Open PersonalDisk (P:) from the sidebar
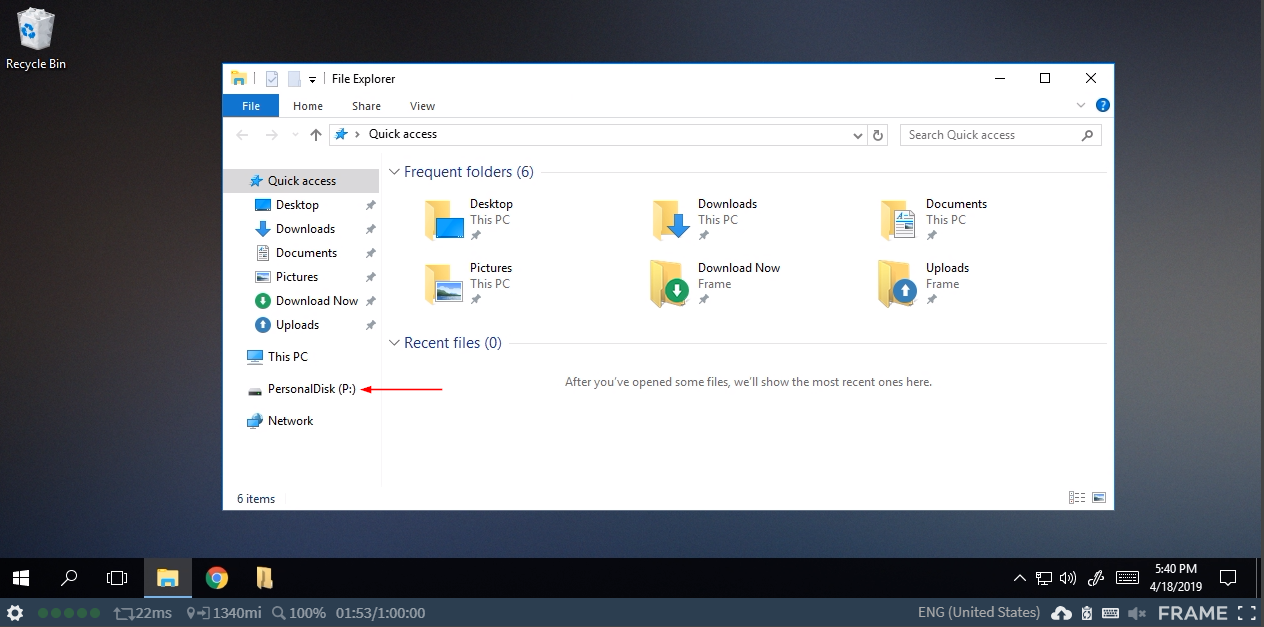Screen dimensions: 1264x627 (311, 388)
